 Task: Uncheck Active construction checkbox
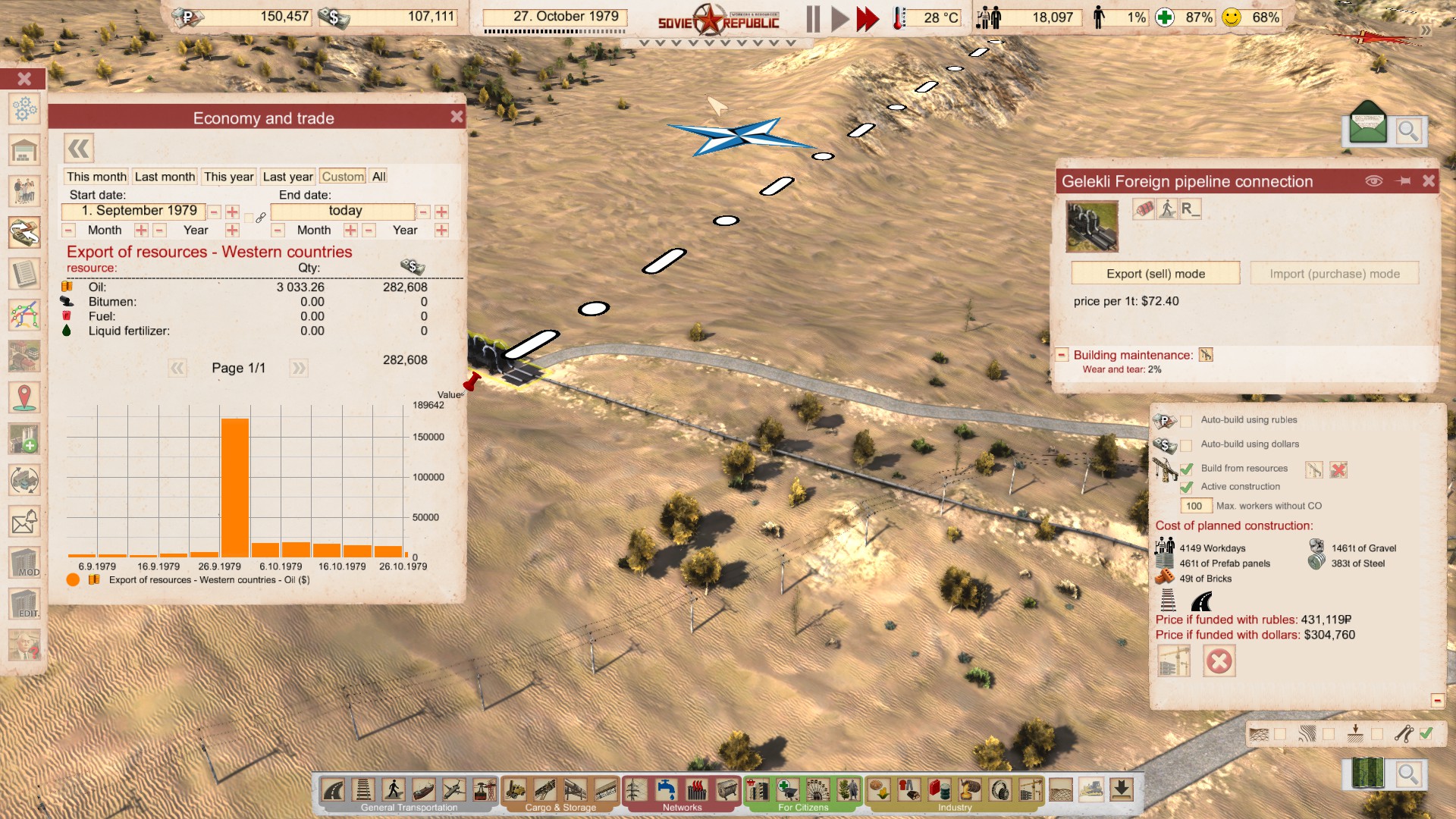click(1186, 487)
